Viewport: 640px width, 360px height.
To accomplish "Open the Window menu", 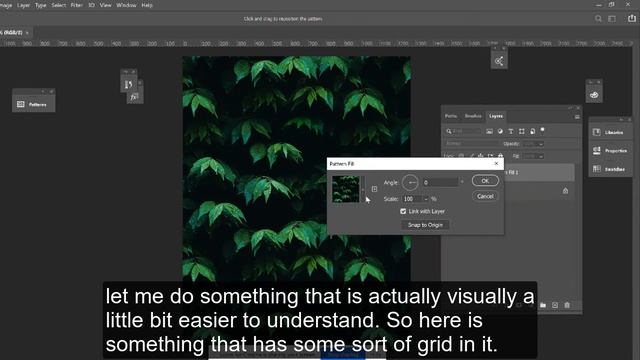I will 126,5.
